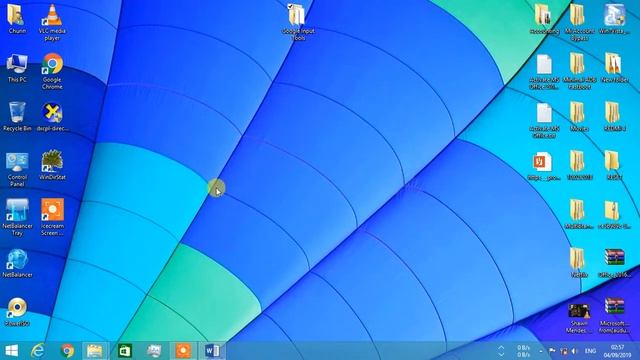Screen dimensions: 640x360
Task: Open Control Panel desktop icon
Action: [17, 162]
